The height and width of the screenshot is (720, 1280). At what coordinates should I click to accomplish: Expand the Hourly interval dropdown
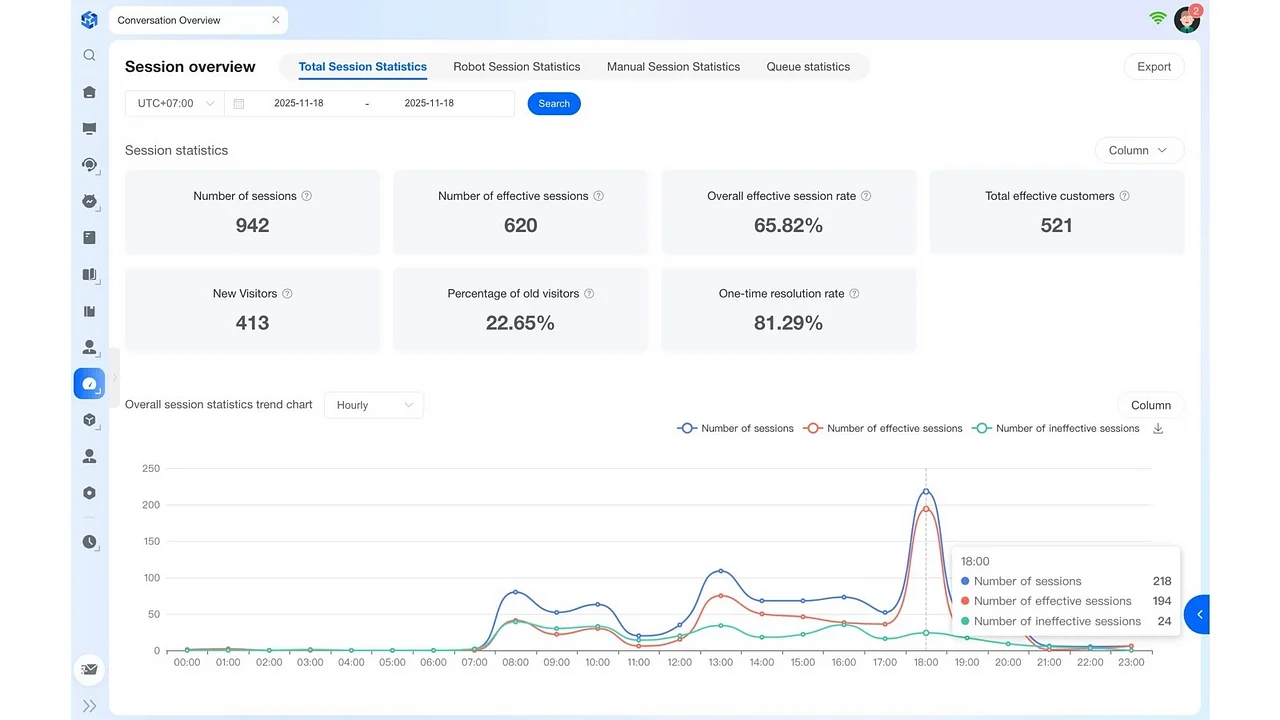coord(374,405)
